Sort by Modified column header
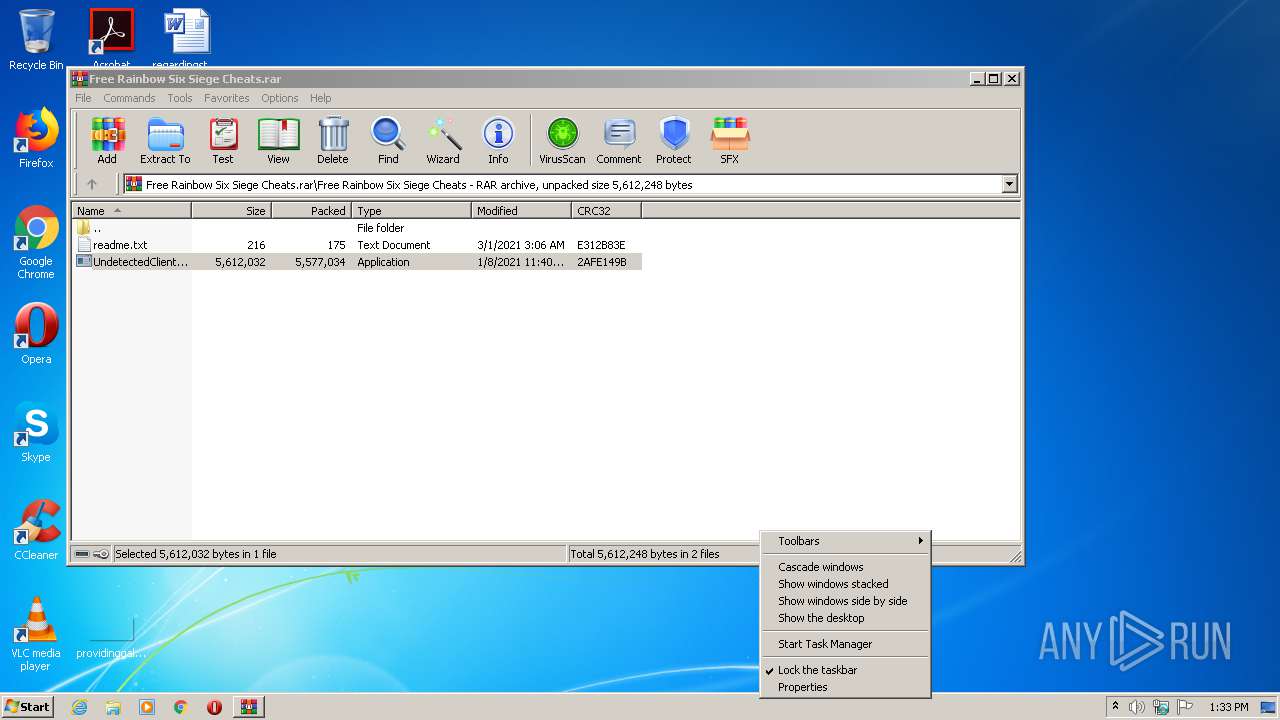 tap(521, 211)
